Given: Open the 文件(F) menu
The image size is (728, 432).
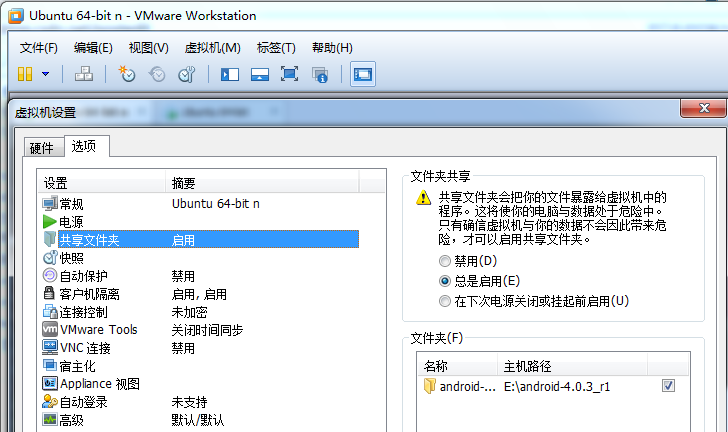Looking at the screenshot, I should coord(39,48).
